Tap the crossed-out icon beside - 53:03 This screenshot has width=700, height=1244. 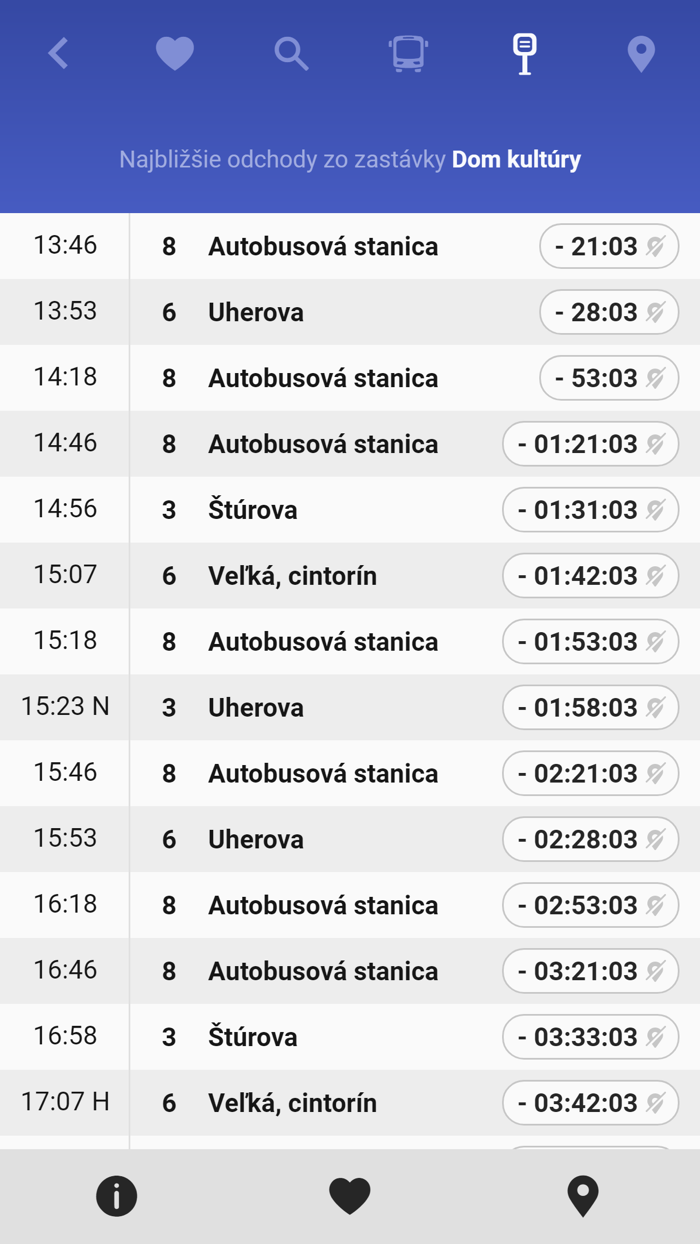[x=656, y=378]
